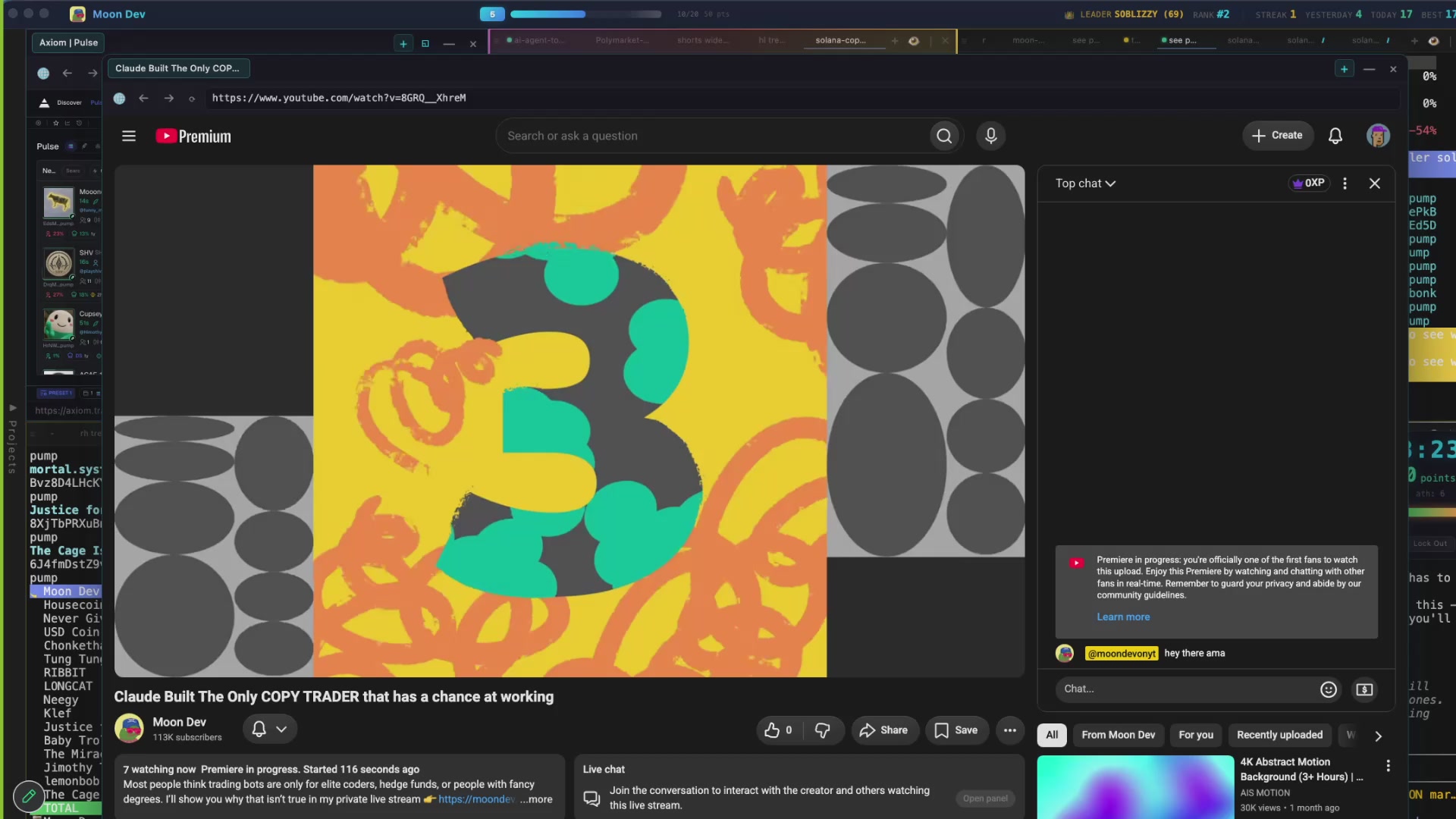The width and height of the screenshot is (1456, 819).
Task: Open the moondev link in description
Action: [x=476, y=799]
